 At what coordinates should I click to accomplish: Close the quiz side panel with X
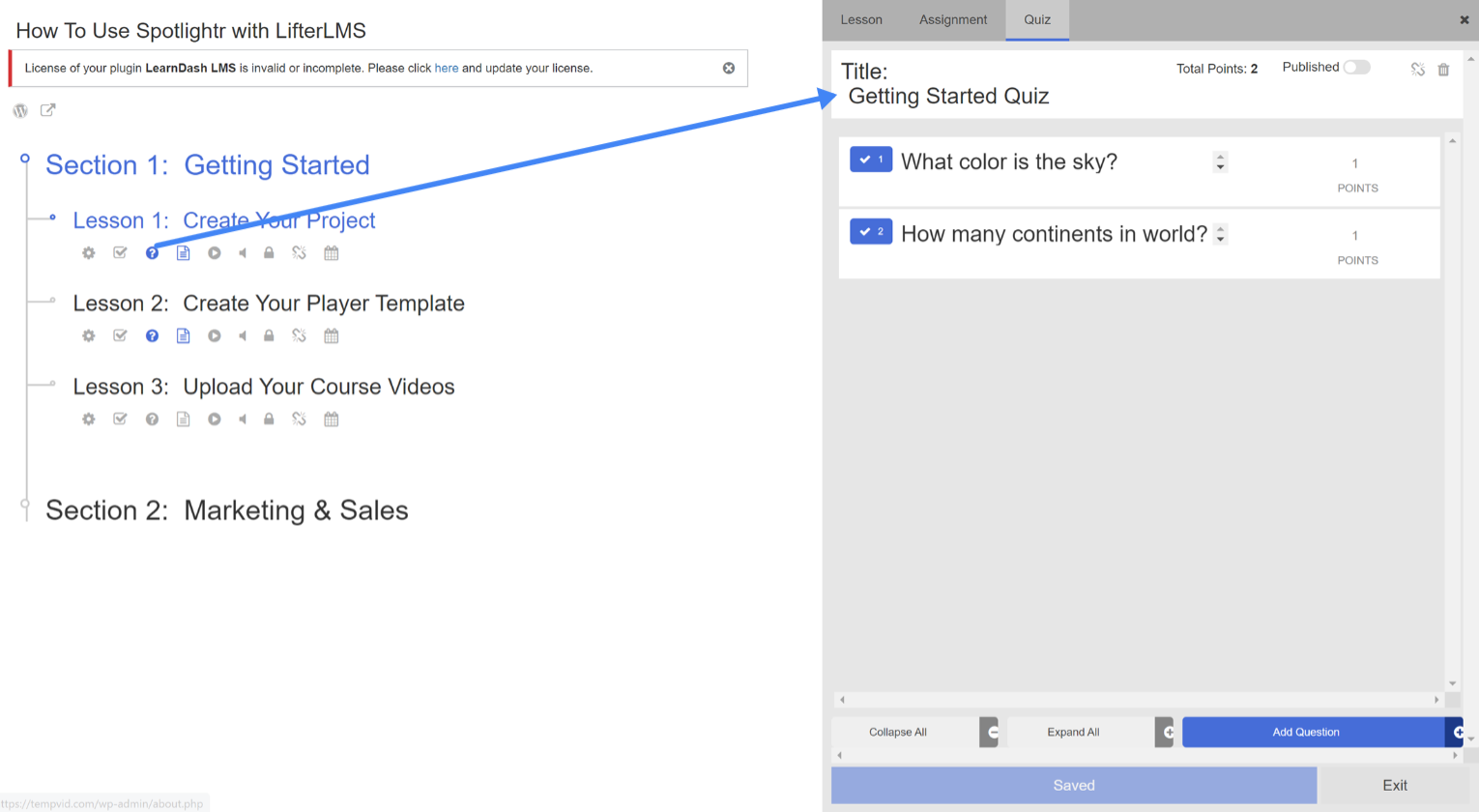(1464, 19)
